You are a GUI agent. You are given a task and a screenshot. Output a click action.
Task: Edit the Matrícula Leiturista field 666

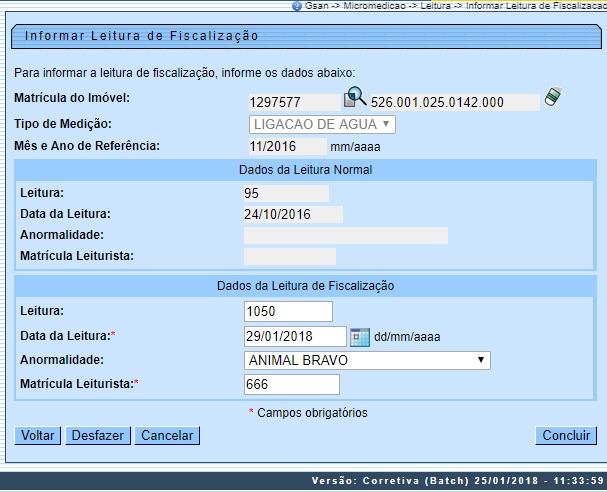(x=291, y=384)
